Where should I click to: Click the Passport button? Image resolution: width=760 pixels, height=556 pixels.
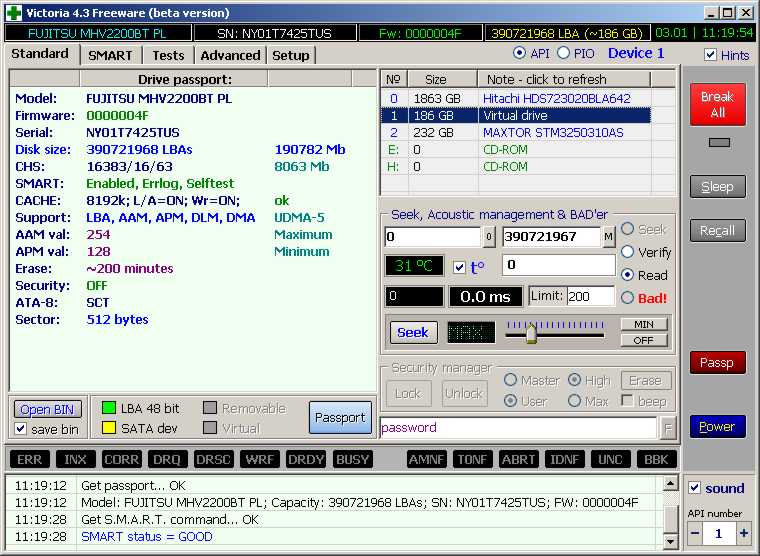click(340, 417)
